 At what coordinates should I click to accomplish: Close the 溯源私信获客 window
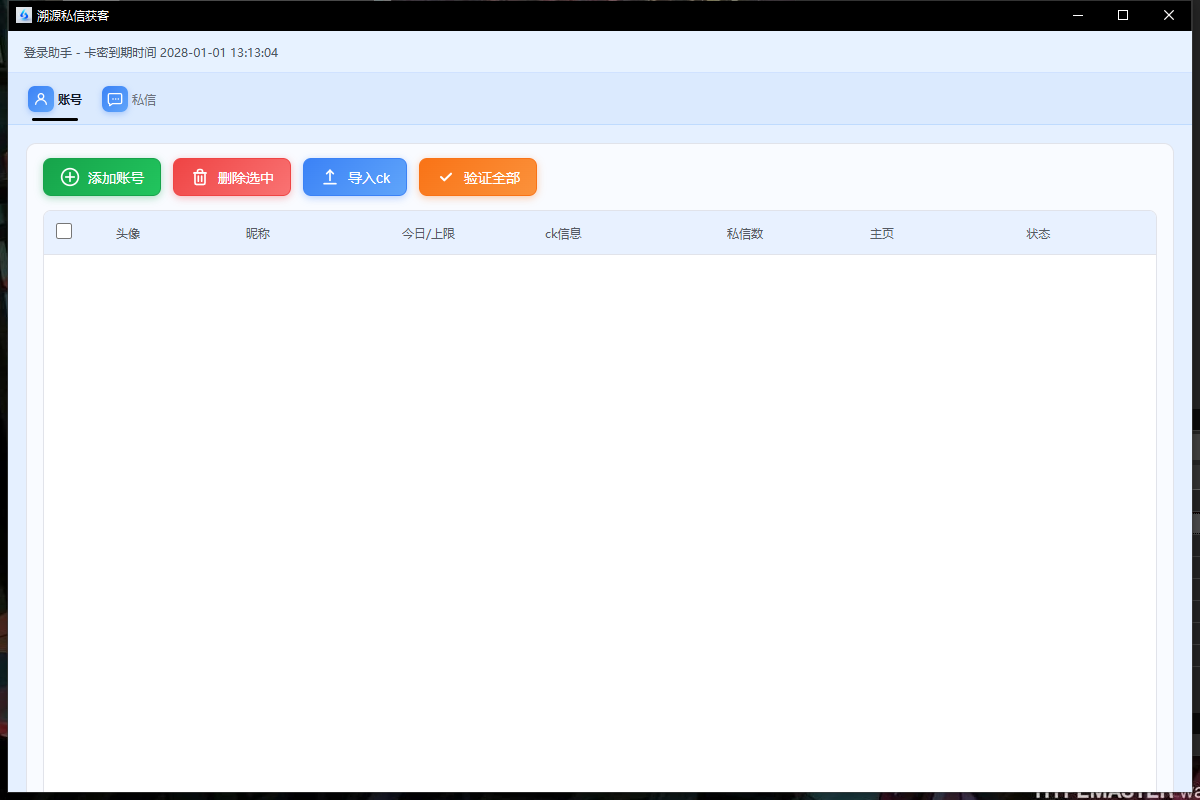[x=1169, y=15]
